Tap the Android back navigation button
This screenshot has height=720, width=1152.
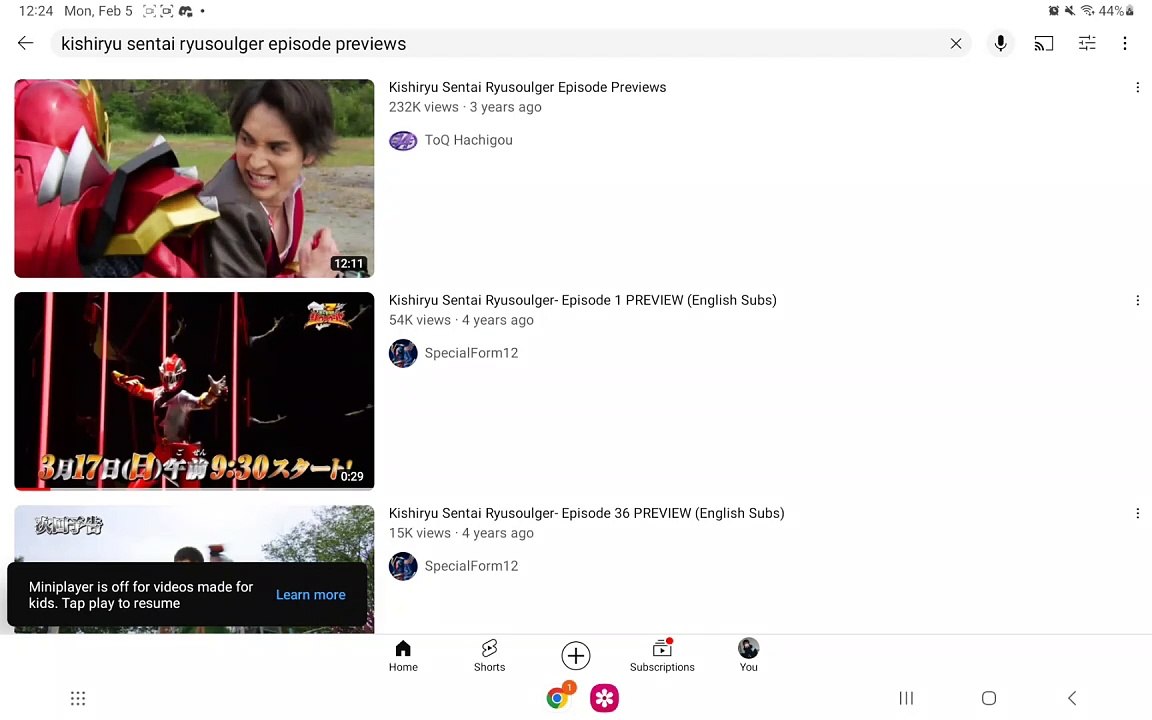[x=1072, y=698]
